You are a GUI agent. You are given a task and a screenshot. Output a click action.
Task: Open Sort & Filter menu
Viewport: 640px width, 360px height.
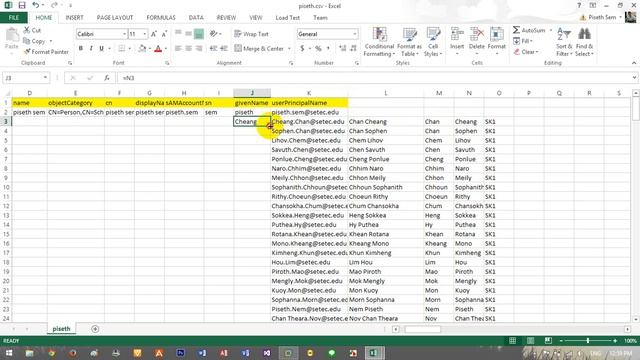564,42
